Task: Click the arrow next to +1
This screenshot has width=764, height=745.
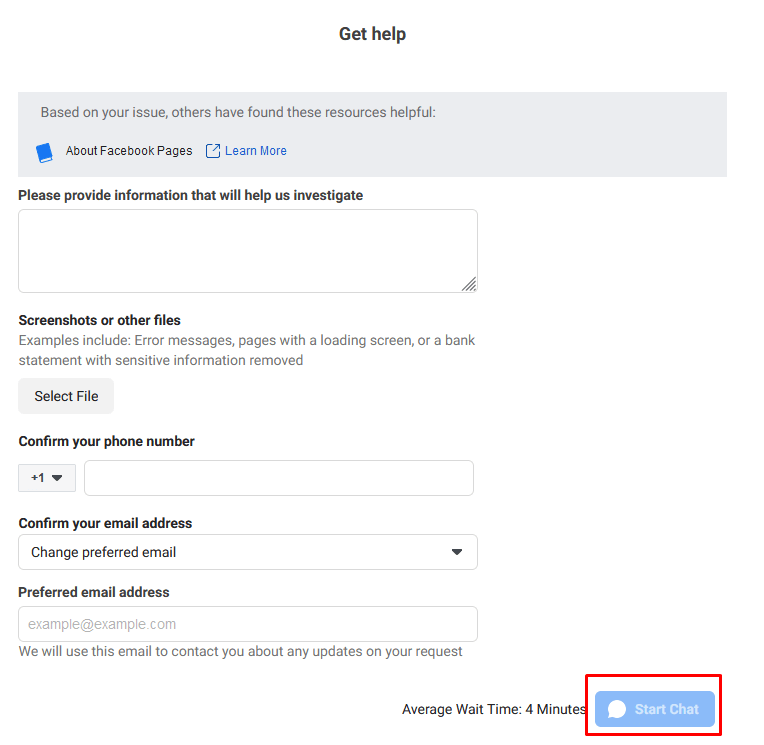Action: pyautogui.click(x=57, y=478)
